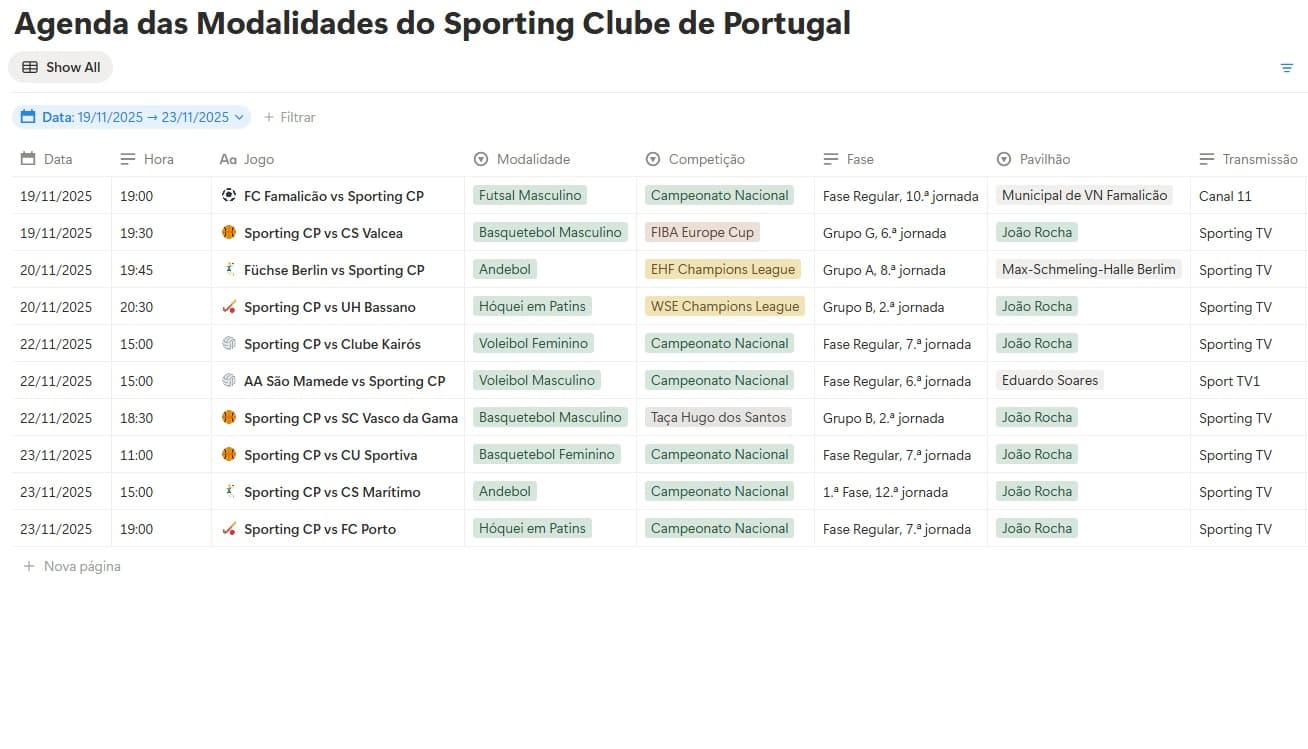Click the Sport TV1 transmission cell

pyautogui.click(x=1229, y=381)
